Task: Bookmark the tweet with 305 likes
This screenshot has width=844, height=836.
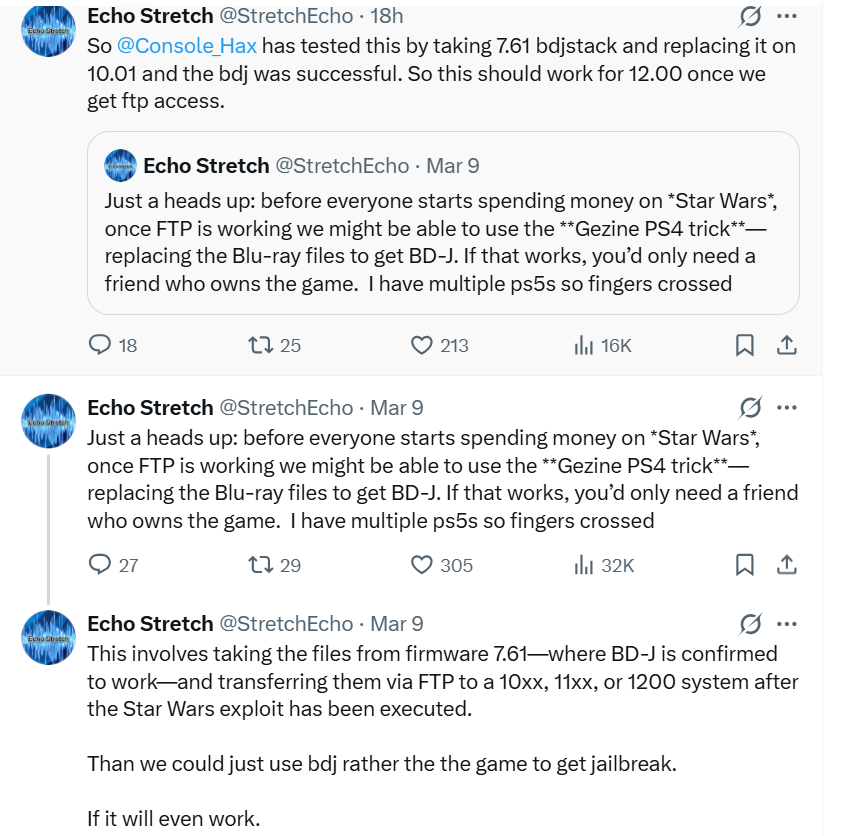Action: pyautogui.click(x=745, y=565)
